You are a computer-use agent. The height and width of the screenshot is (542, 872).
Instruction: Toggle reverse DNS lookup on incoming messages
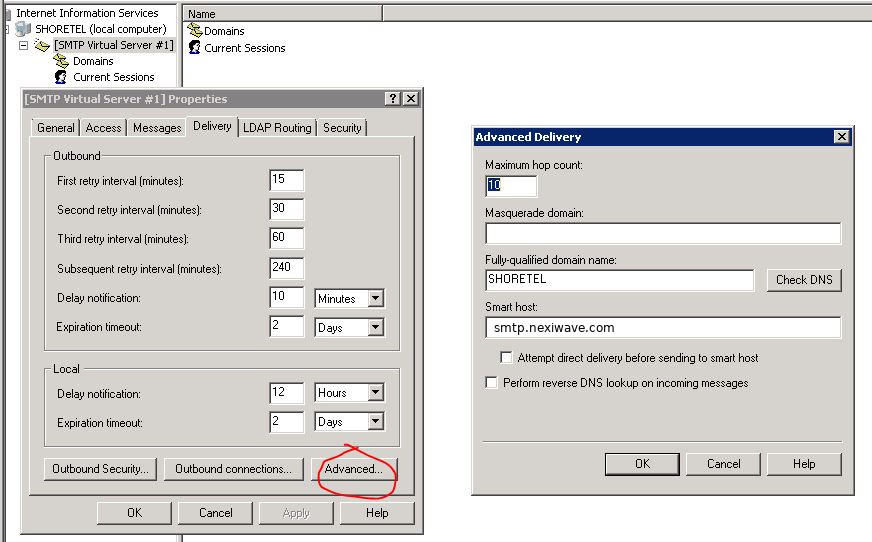pyautogui.click(x=491, y=382)
